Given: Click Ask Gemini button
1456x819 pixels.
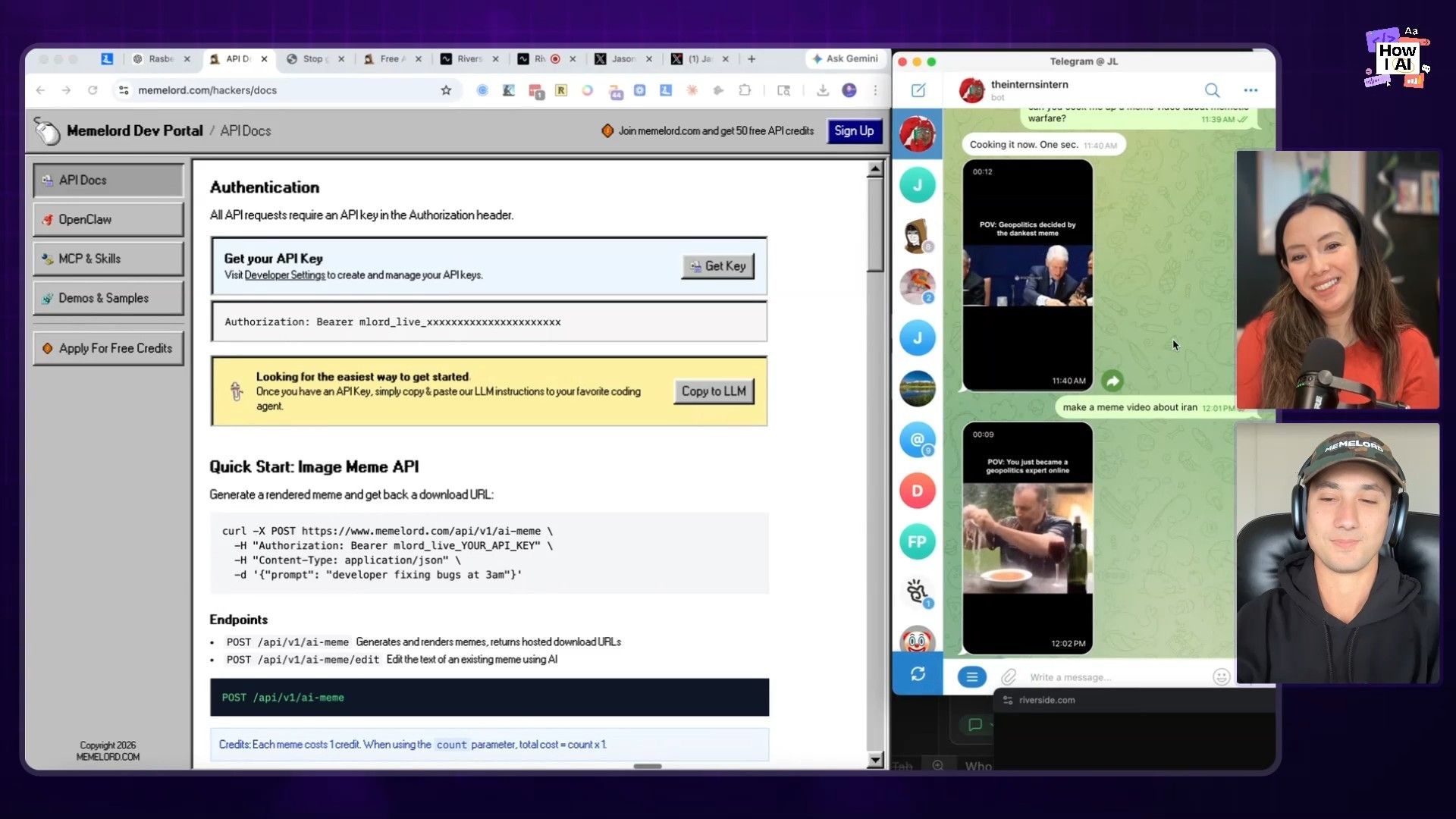Looking at the screenshot, I should pos(845,58).
